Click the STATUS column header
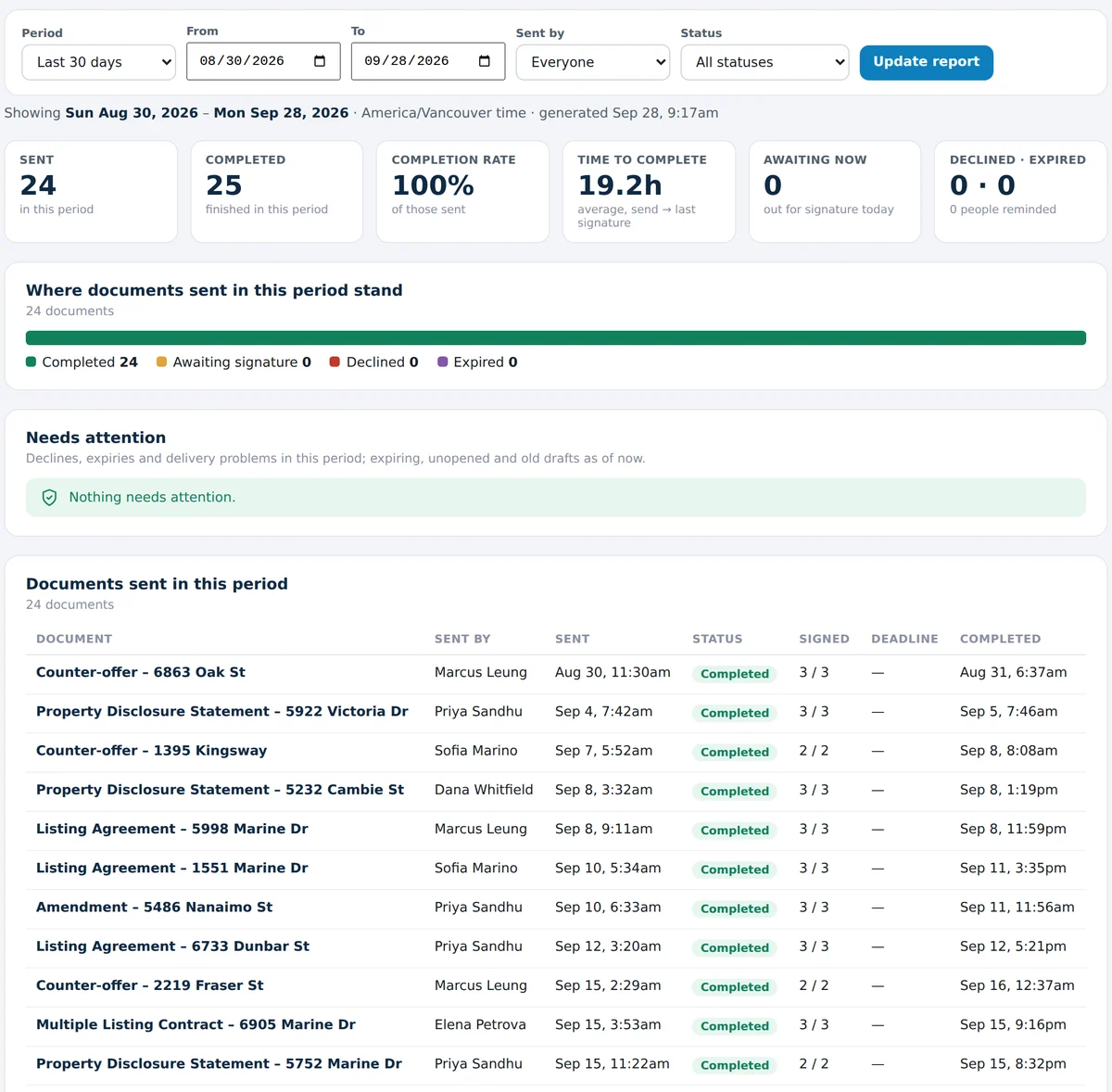The image size is (1112, 1092). point(717,639)
